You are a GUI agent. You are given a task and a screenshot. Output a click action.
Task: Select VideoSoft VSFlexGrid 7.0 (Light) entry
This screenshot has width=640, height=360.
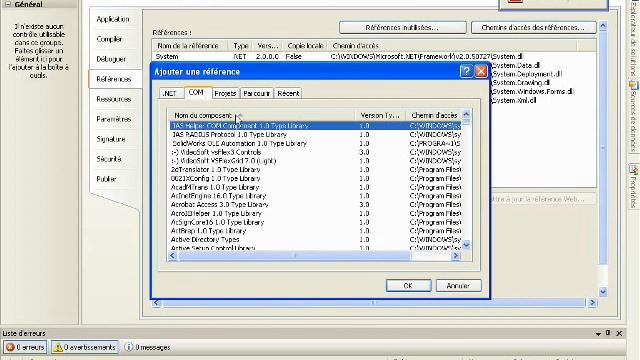coord(315,161)
